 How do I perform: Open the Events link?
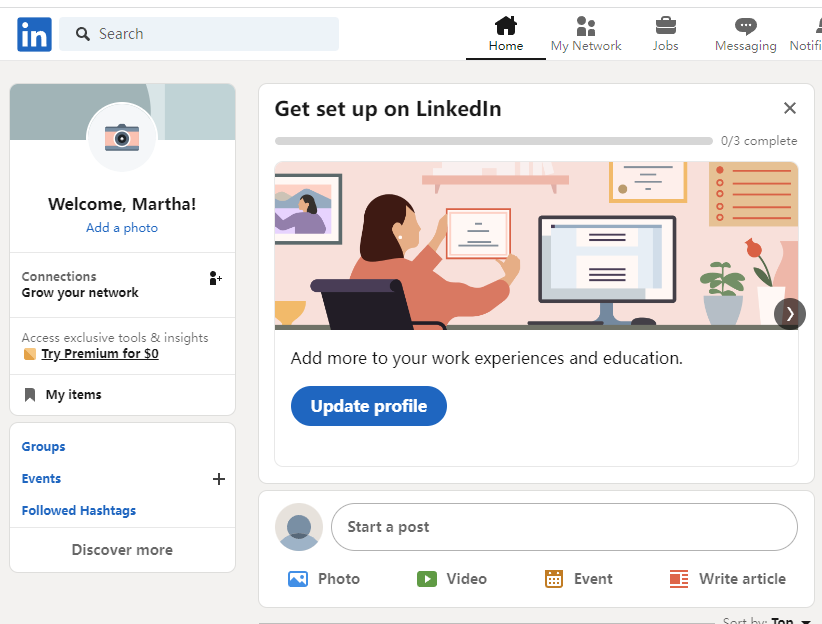click(41, 479)
